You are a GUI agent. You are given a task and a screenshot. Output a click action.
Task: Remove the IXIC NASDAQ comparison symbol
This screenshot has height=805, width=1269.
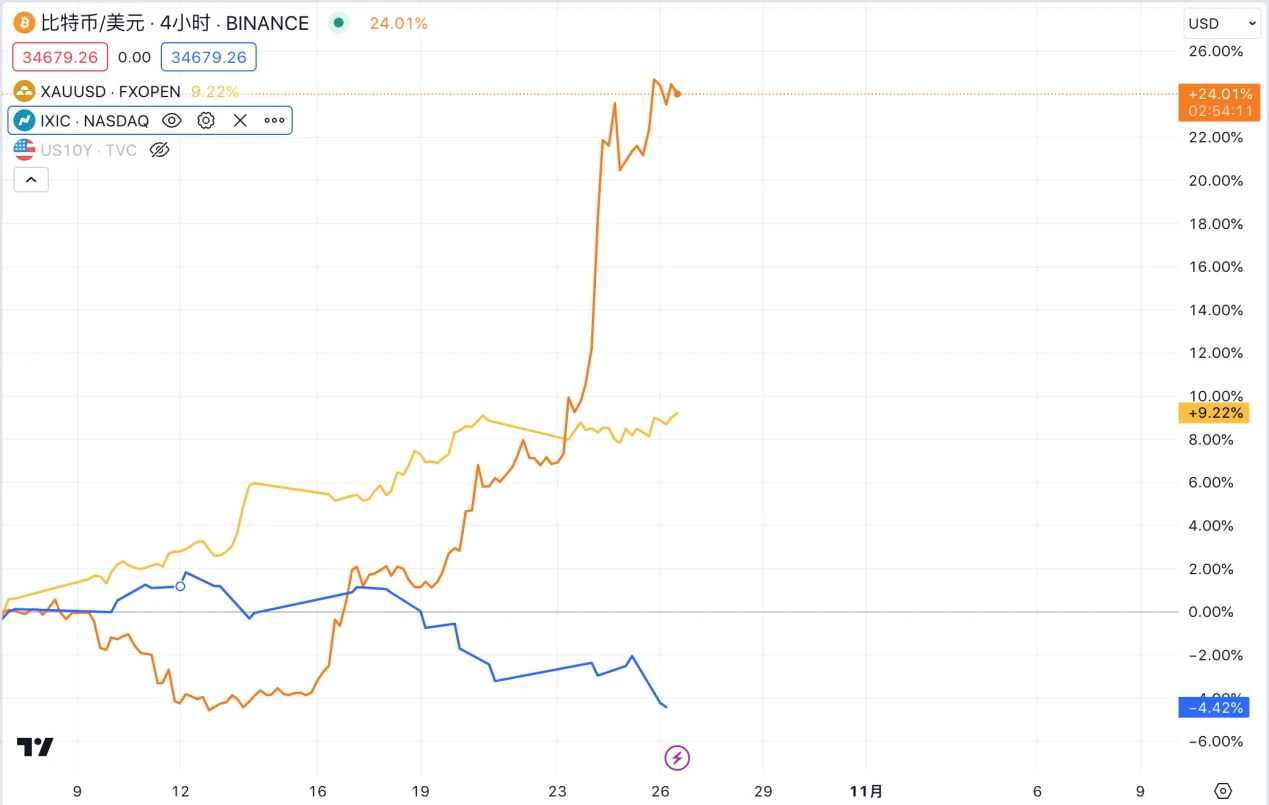pos(240,121)
